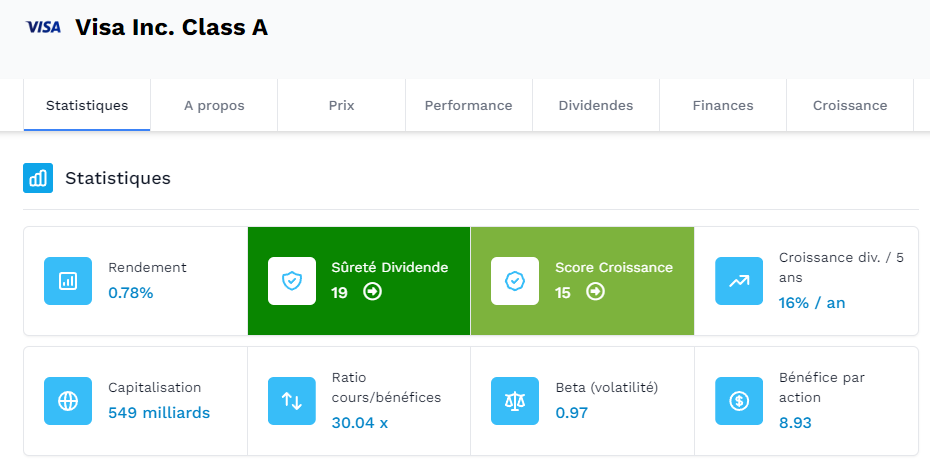Screen dimensions: 930x472
Task: Click the Croissance div. trending arrow icon
Action: coord(739,281)
